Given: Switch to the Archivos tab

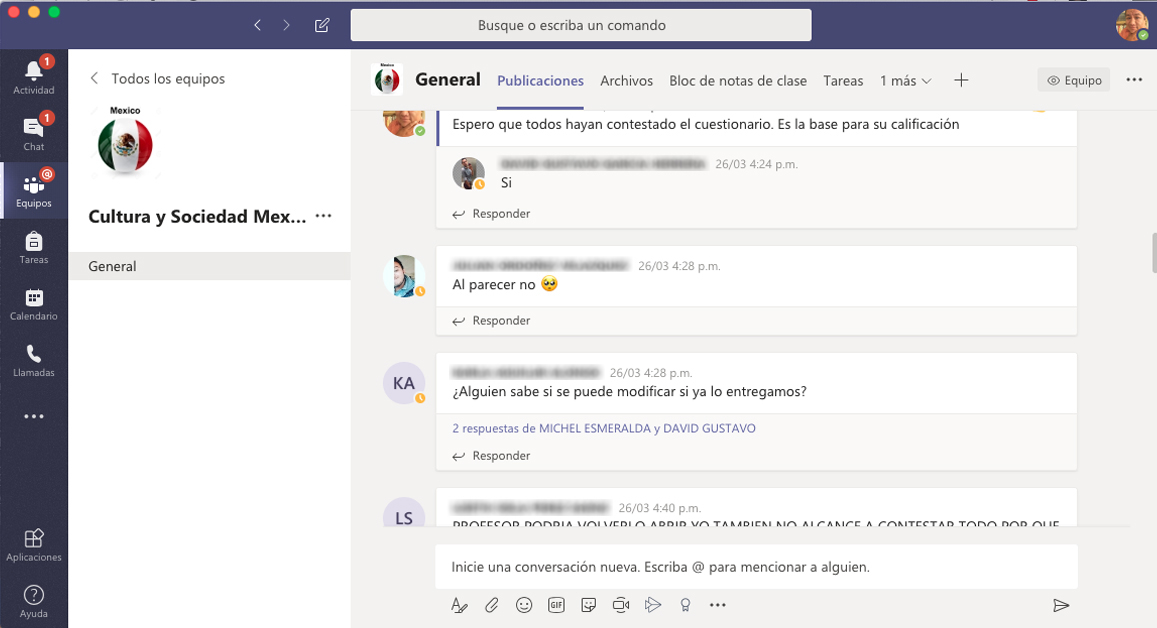Looking at the screenshot, I should tap(626, 81).
